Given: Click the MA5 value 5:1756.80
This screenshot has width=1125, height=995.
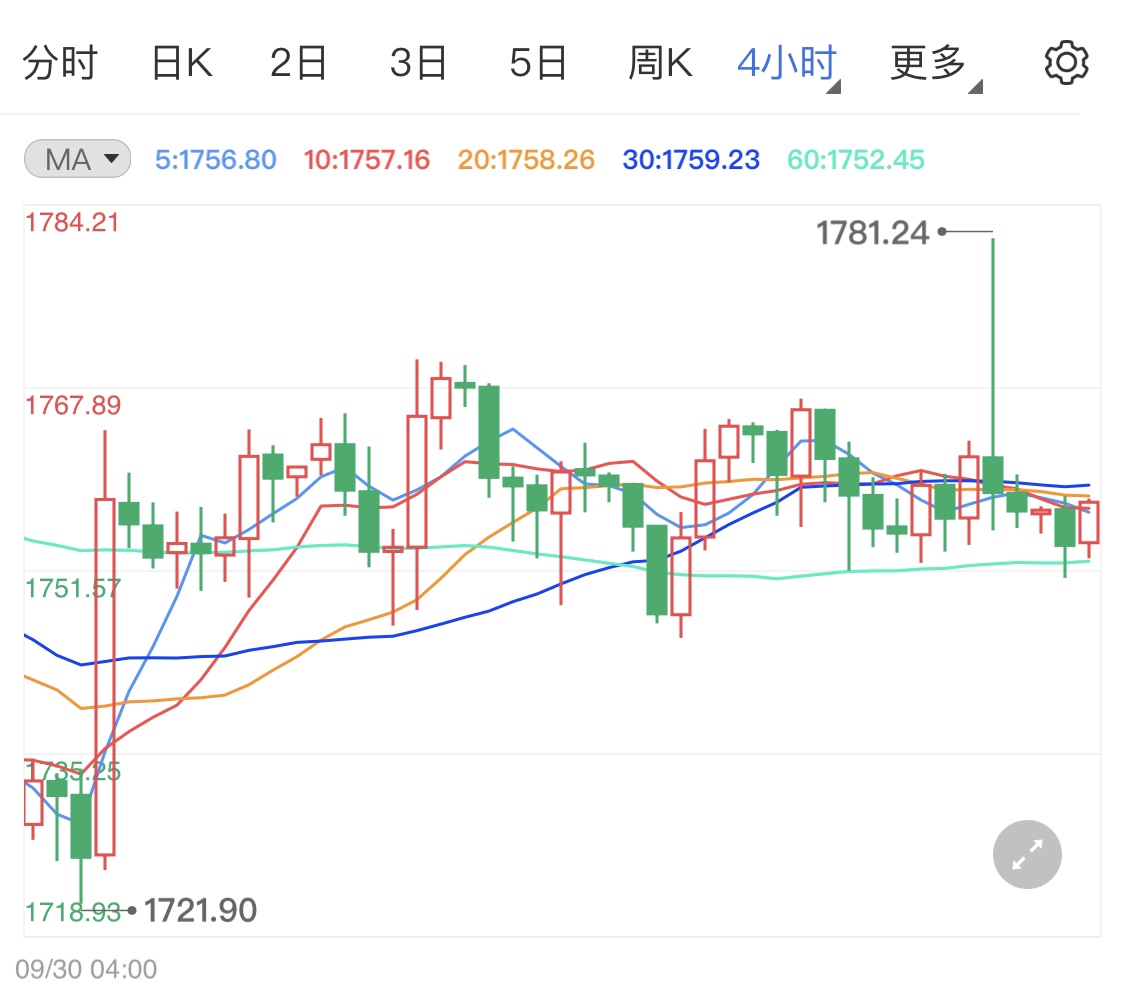Looking at the screenshot, I should coord(215,159).
